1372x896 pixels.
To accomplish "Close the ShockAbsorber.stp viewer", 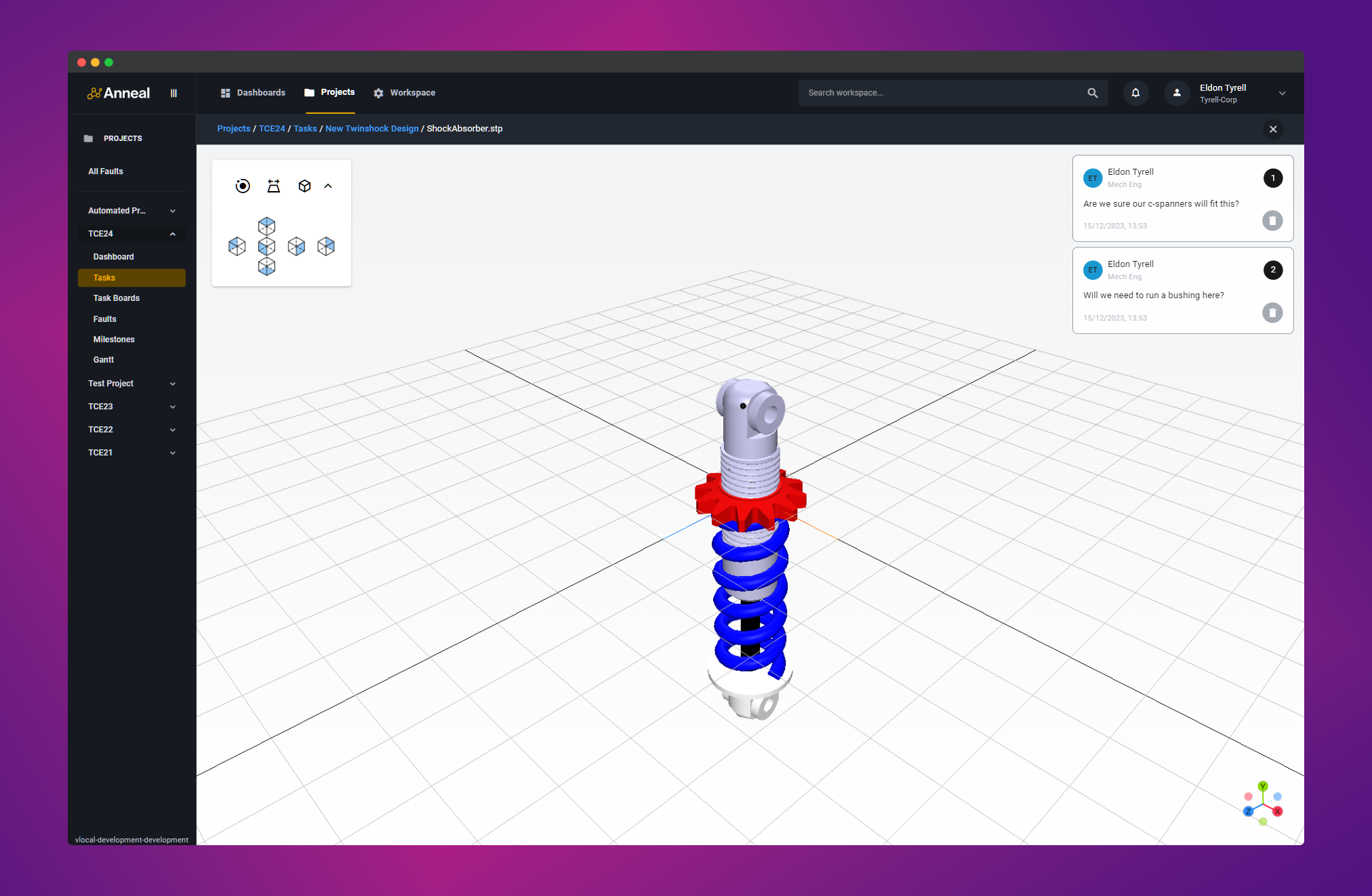I will click(x=1273, y=129).
